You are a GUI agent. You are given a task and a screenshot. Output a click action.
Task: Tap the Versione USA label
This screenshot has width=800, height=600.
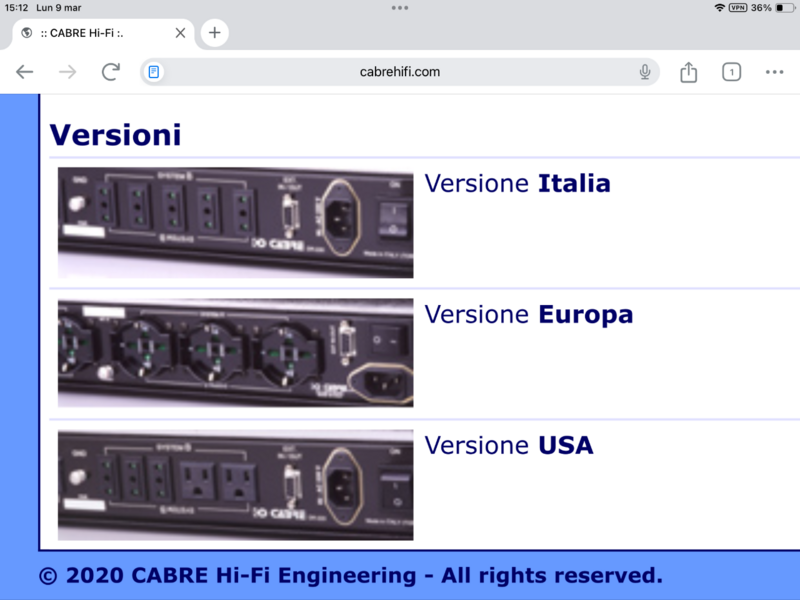[x=509, y=445]
